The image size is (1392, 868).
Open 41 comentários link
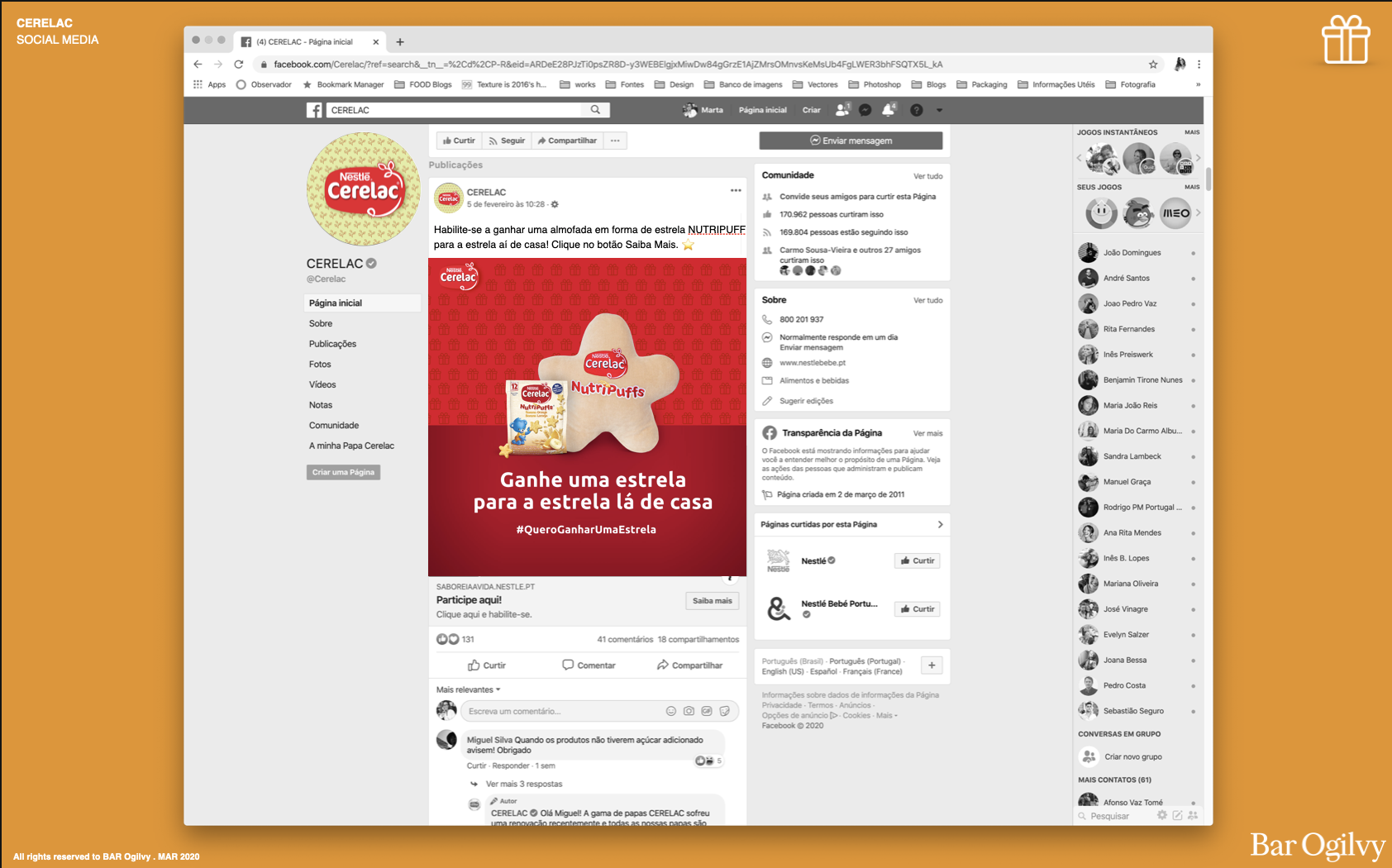pyautogui.click(x=625, y=639)
